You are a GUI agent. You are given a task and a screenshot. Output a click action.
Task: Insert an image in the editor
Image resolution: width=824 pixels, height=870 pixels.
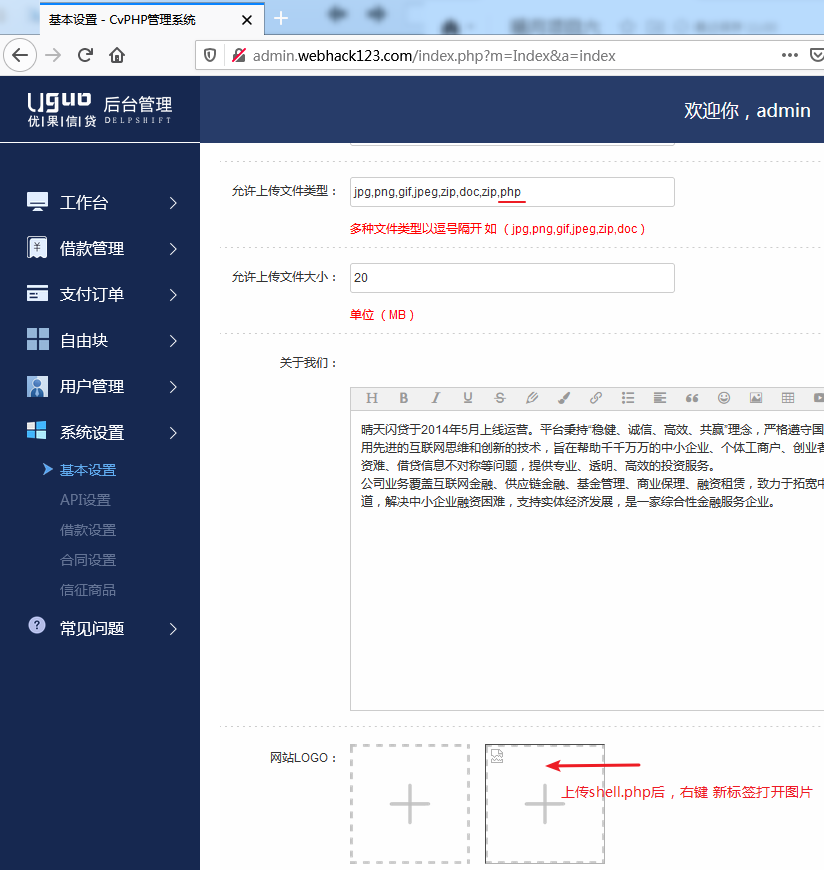(756, 398)
